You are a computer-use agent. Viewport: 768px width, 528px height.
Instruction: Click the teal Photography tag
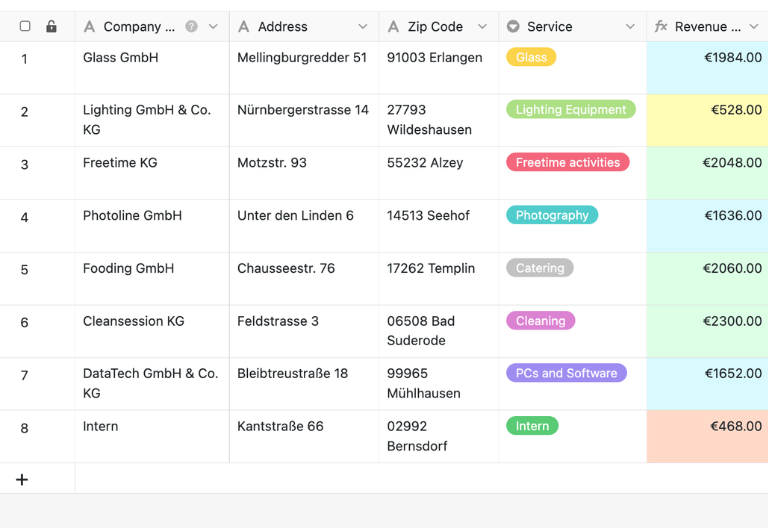point(552,216)
